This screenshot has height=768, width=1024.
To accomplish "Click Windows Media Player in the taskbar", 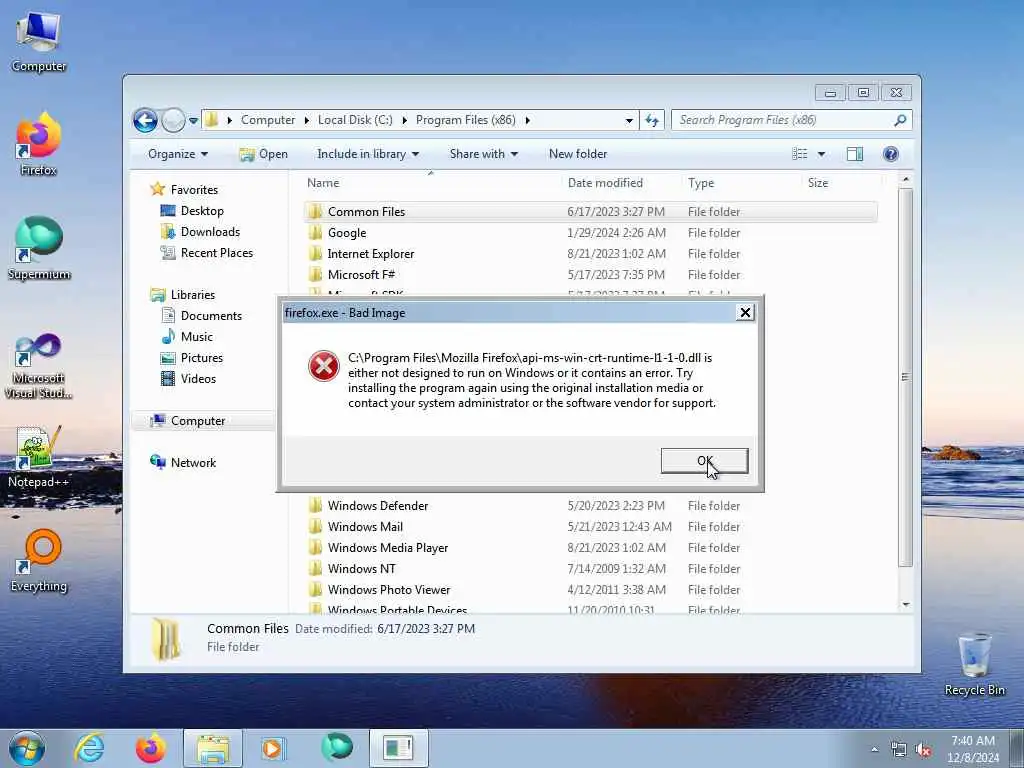I will [273, 748].
